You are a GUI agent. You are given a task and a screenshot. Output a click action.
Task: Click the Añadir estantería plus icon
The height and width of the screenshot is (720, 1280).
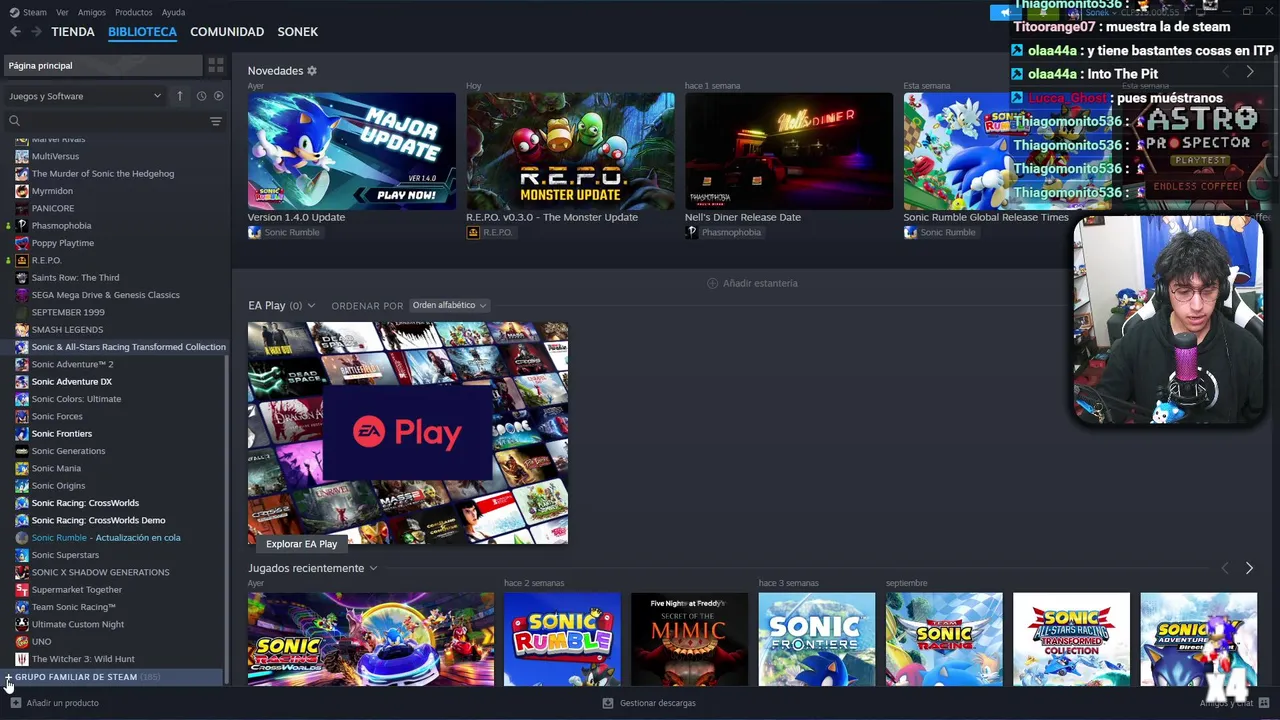click(713, 283)
